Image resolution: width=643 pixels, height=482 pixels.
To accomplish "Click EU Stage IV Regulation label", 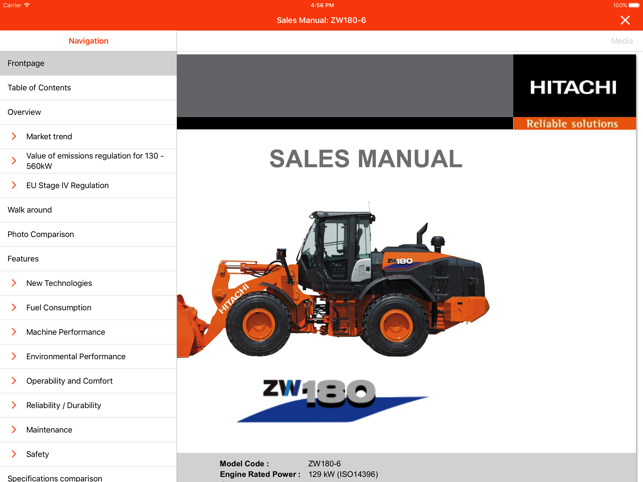I will [68, 185].
